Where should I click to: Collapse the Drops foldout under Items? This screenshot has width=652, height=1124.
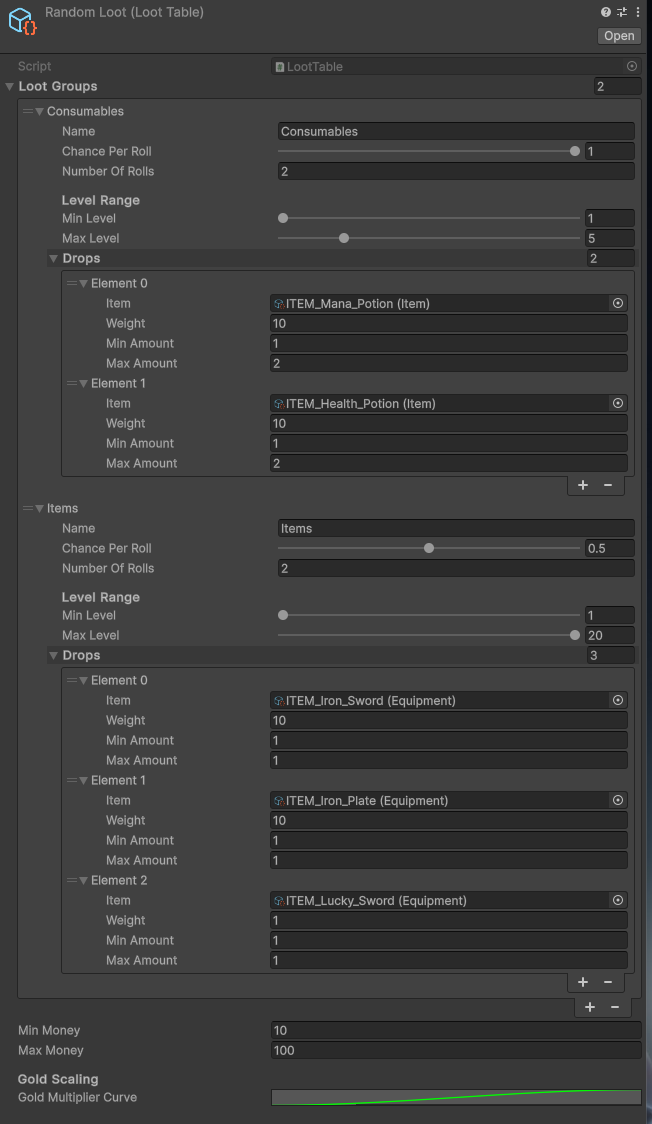pos(54,656)
